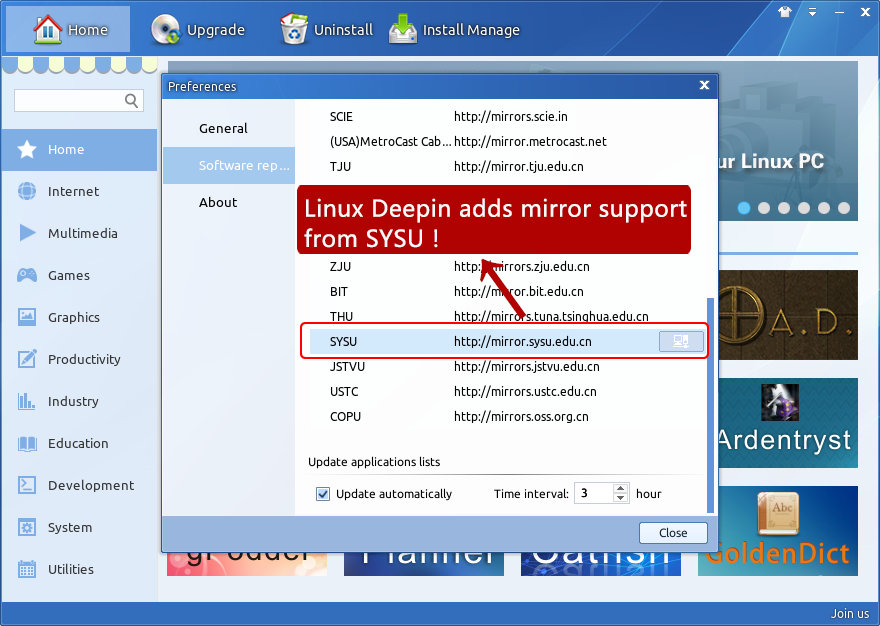Click the Join us link
The width and height of the screenshot is (880, 626).
850,614
